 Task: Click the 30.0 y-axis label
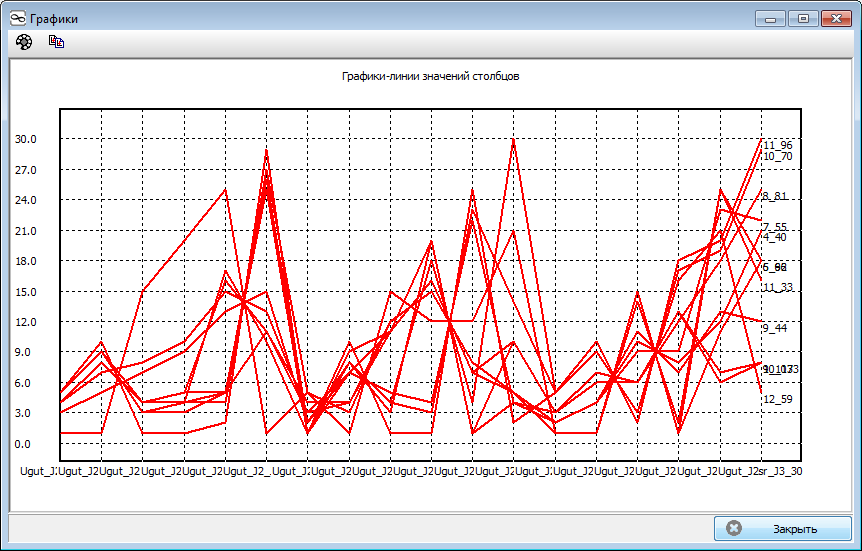[x=26, y=139]
